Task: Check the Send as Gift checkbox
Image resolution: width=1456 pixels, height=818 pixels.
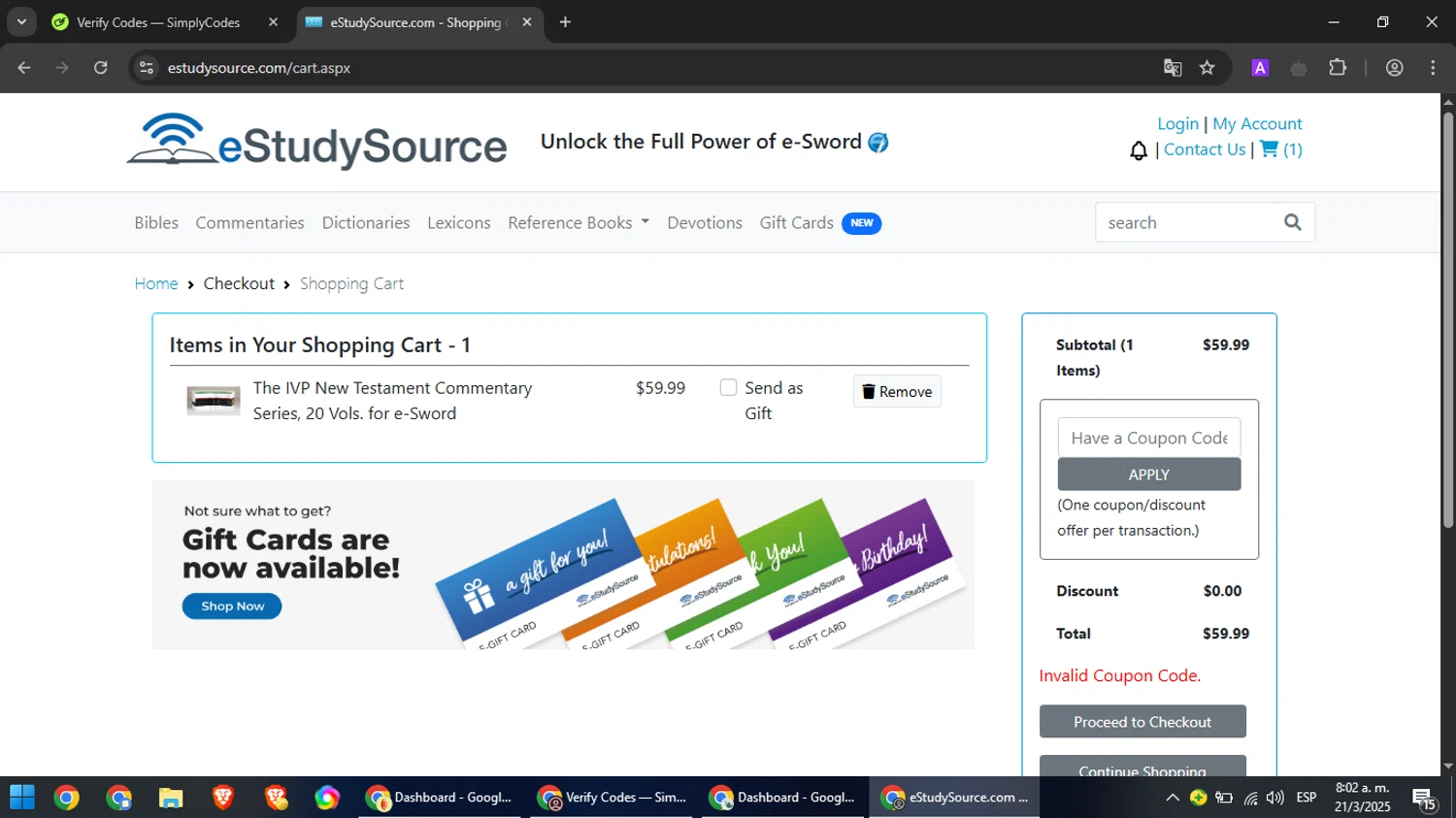Action: (x=728, y=387)
